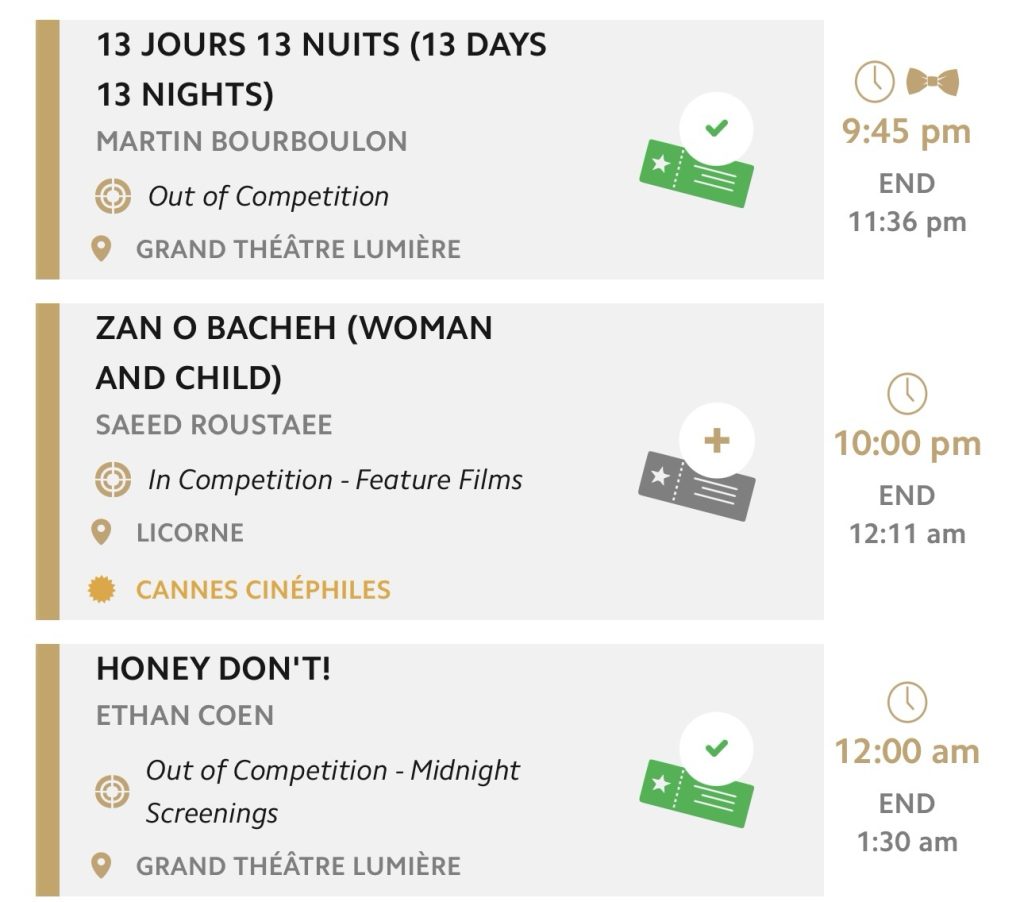Click the location pin next to Licorne

101,532
